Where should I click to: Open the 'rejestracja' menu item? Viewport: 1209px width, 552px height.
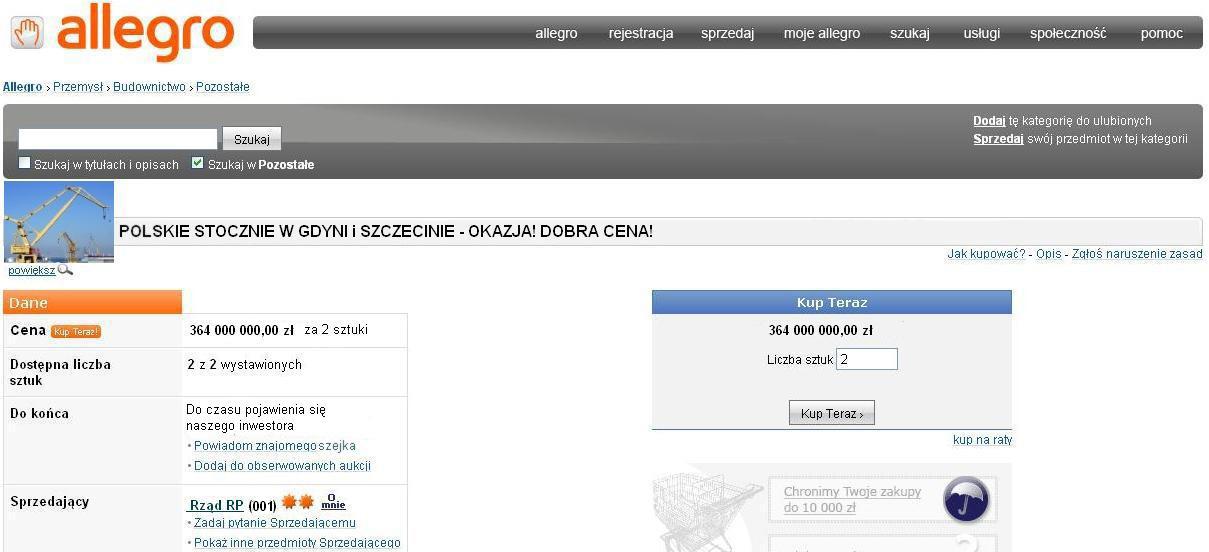641,33
